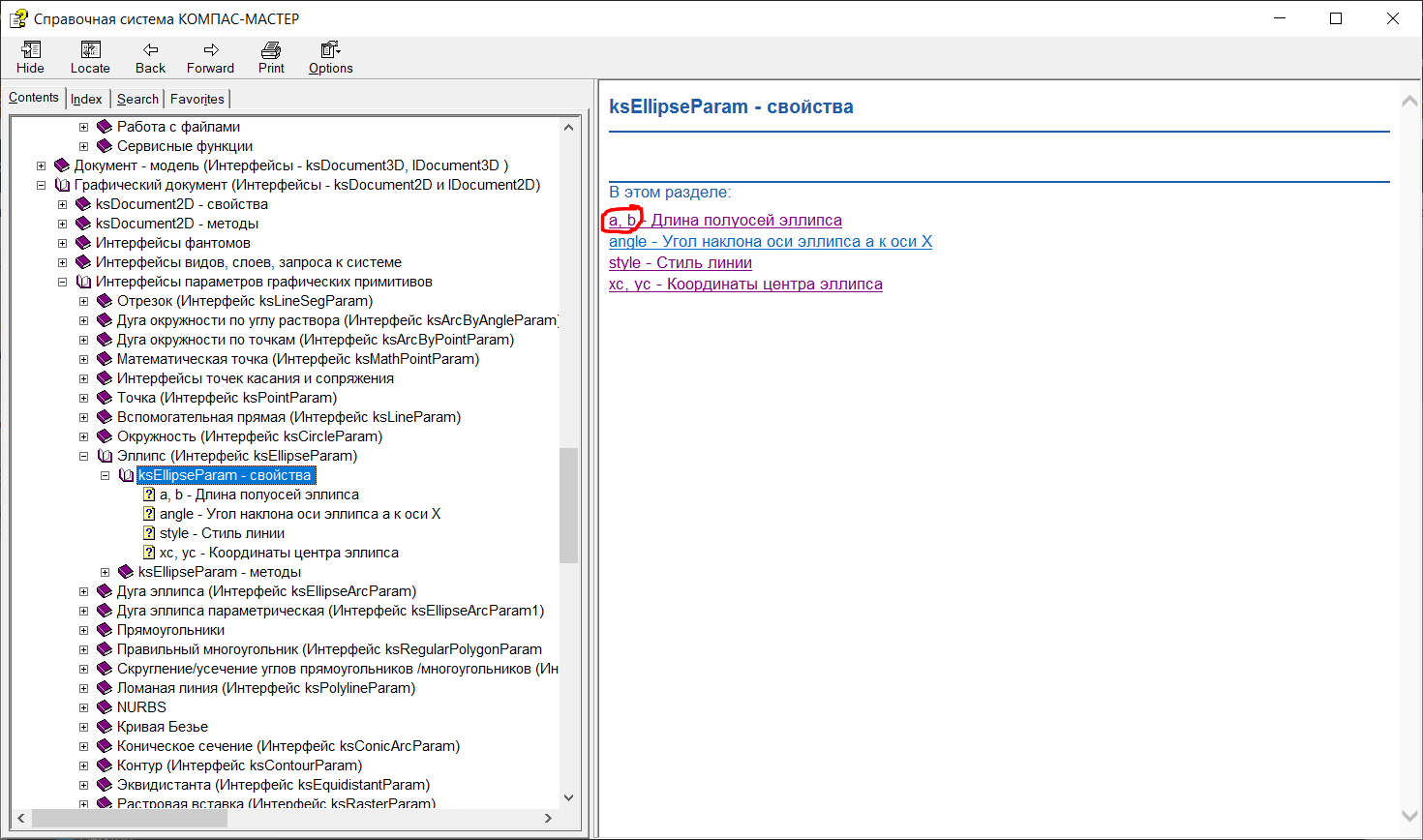Viewport: 1423px width, 840px height.
Task: Click the tree's scroll-up arrow
Action: pos(568,127)
